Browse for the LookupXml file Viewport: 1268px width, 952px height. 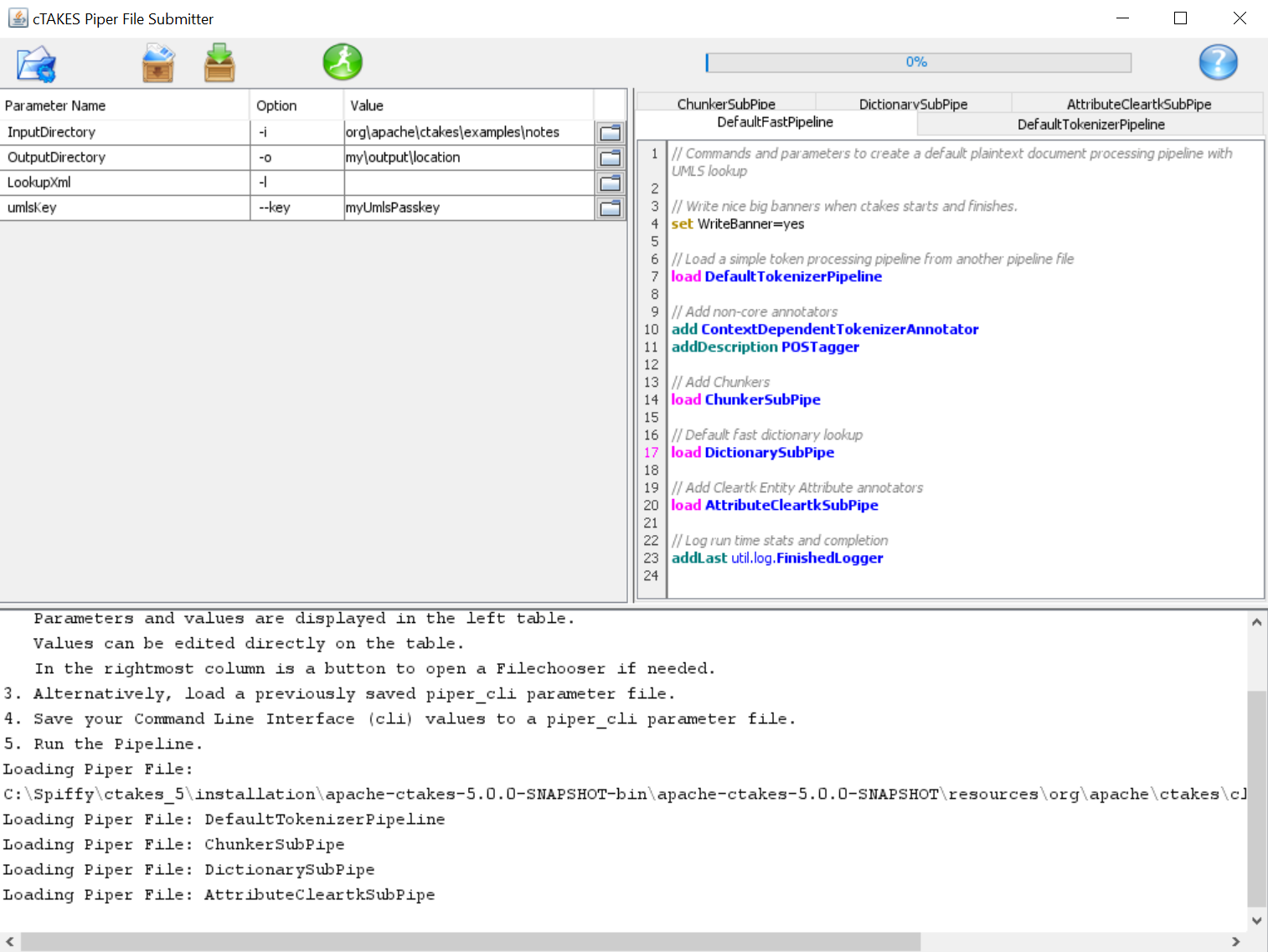[x=611, y=183]
